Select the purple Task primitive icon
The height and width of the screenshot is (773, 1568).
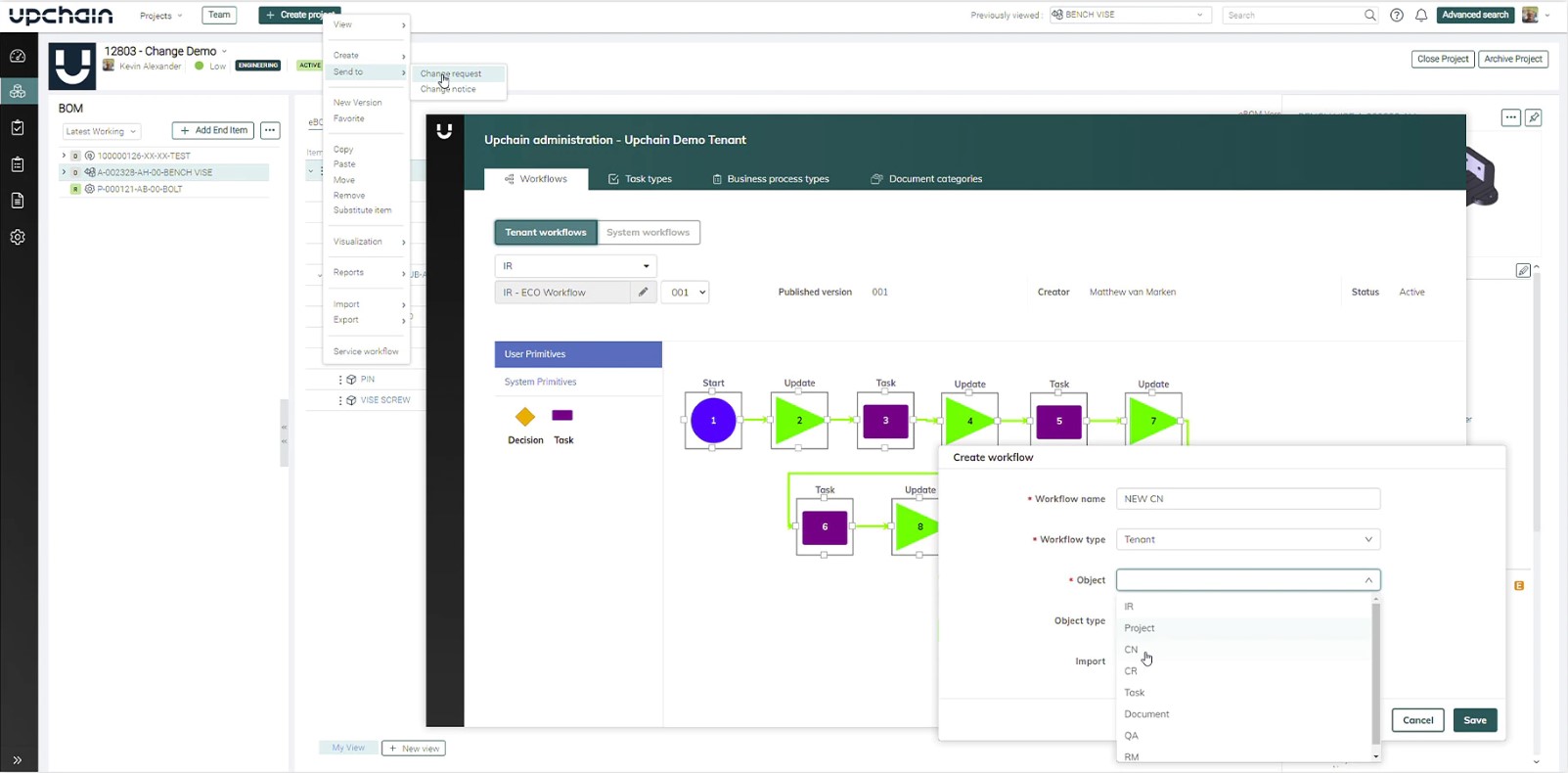[562, 416]
